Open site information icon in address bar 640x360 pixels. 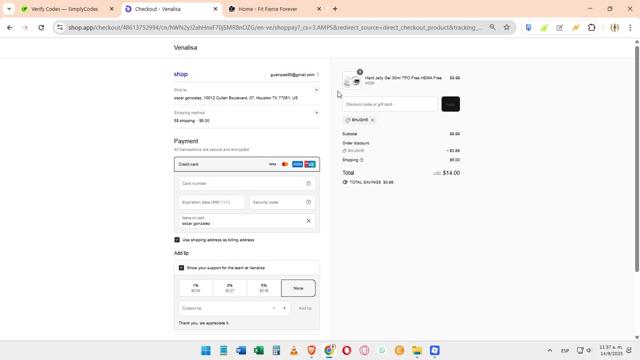(x=60, y=28)
